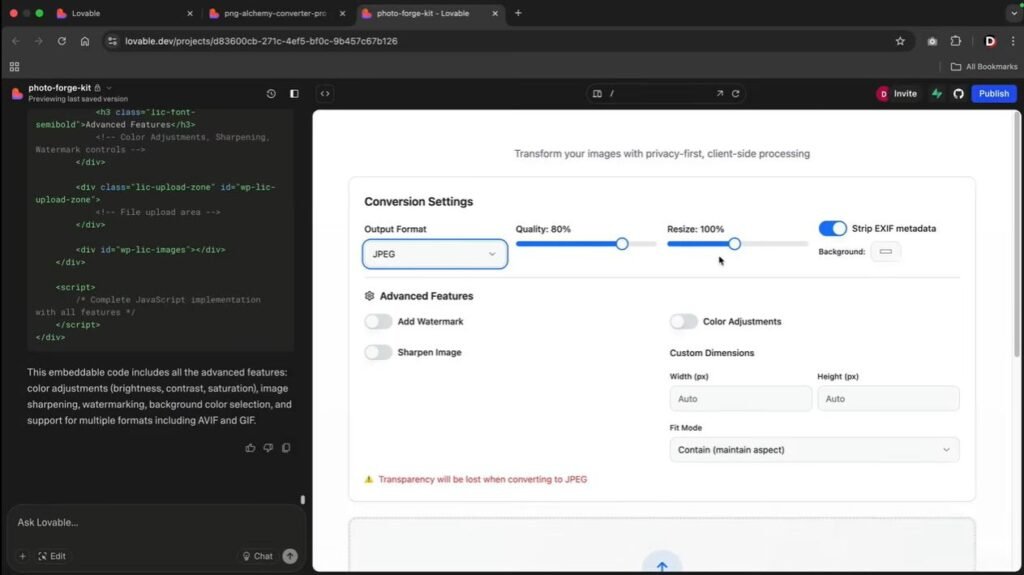
Task: Enable the Add Watermark switch
Action: click(378, 321)
